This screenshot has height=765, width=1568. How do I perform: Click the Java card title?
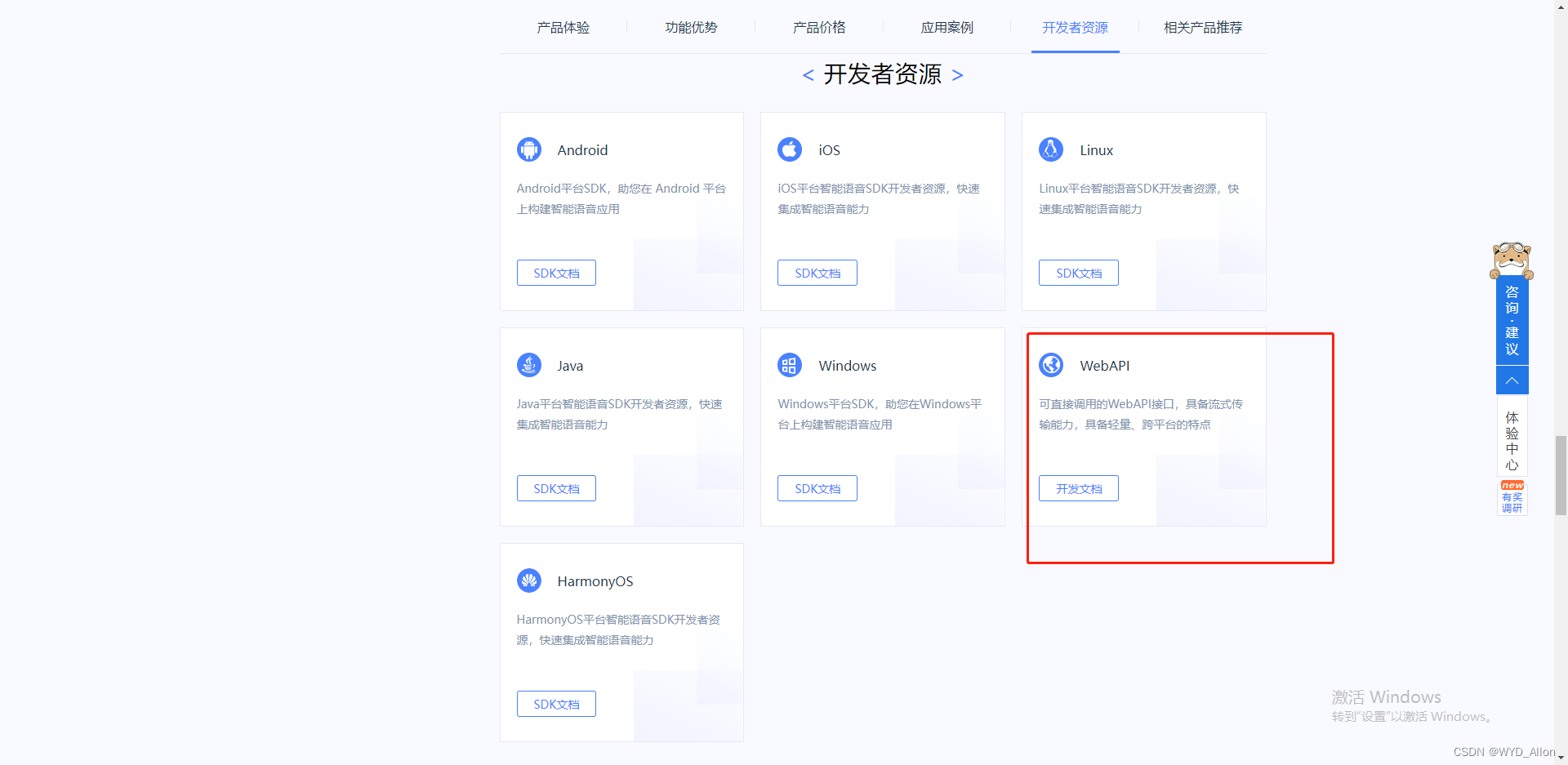point(570,366)
